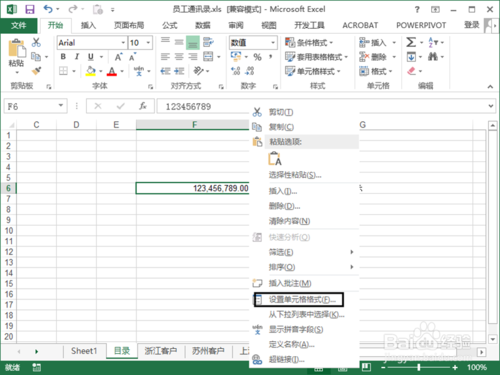Click the Copy icon in clipboard group

pos(36,57)
